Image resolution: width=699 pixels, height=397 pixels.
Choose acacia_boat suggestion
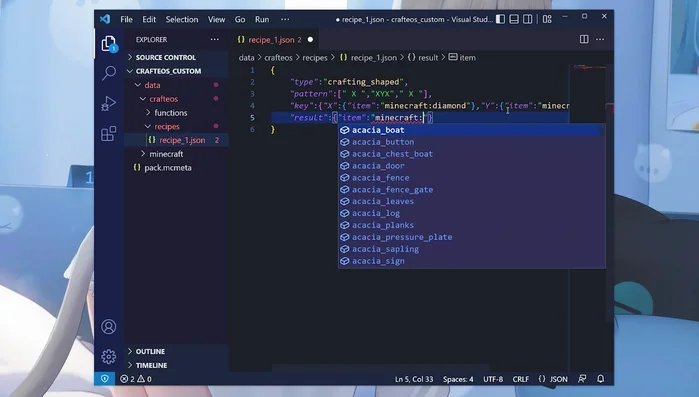point(472,130)
